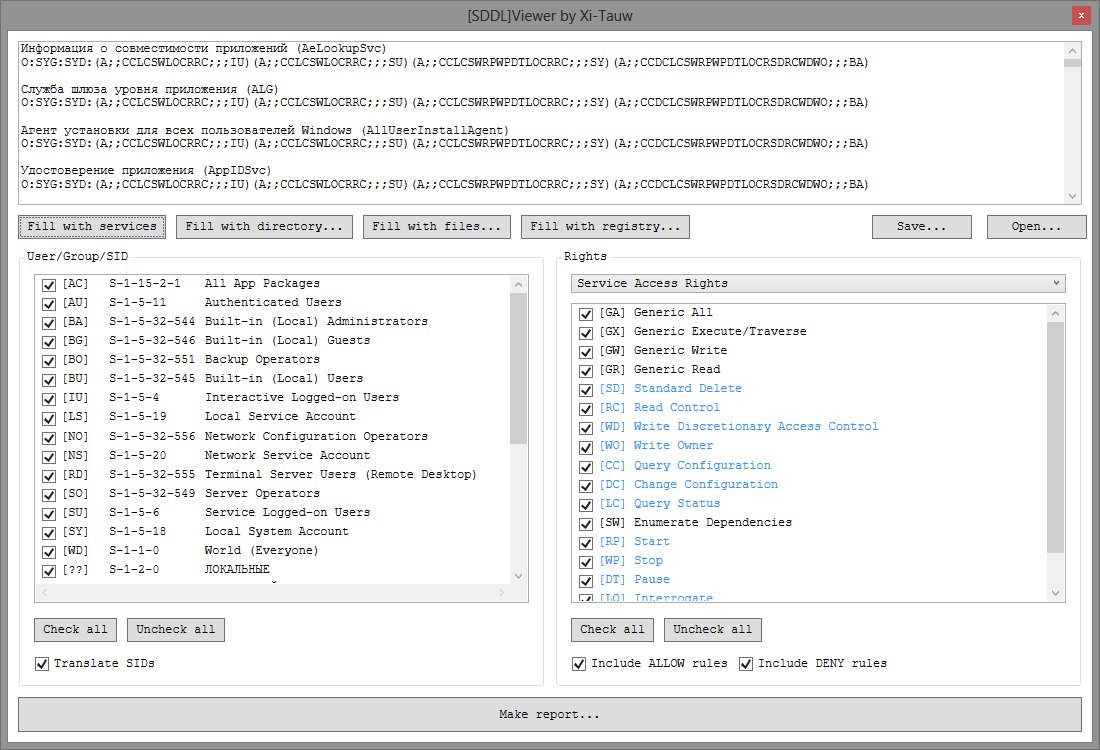Click Rights list scroll down arrow
The height and width of the screenshot is (750, 1100).
coord(1055,594)
